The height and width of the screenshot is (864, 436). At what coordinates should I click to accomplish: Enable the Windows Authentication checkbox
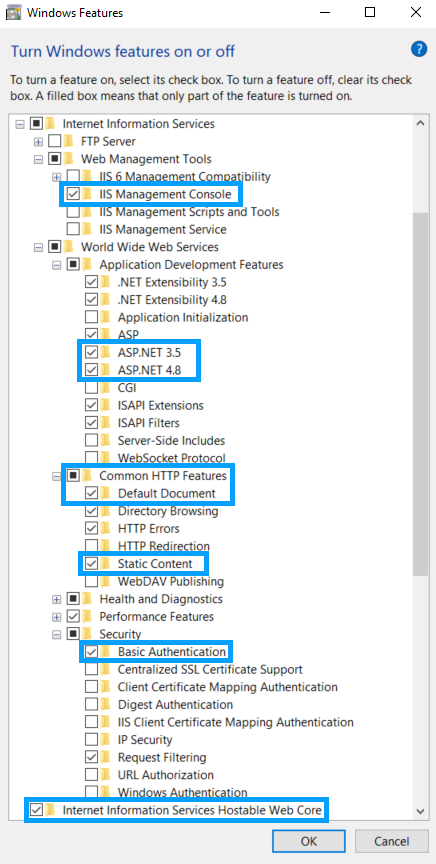pyautogui.click(x=91, y=792)
